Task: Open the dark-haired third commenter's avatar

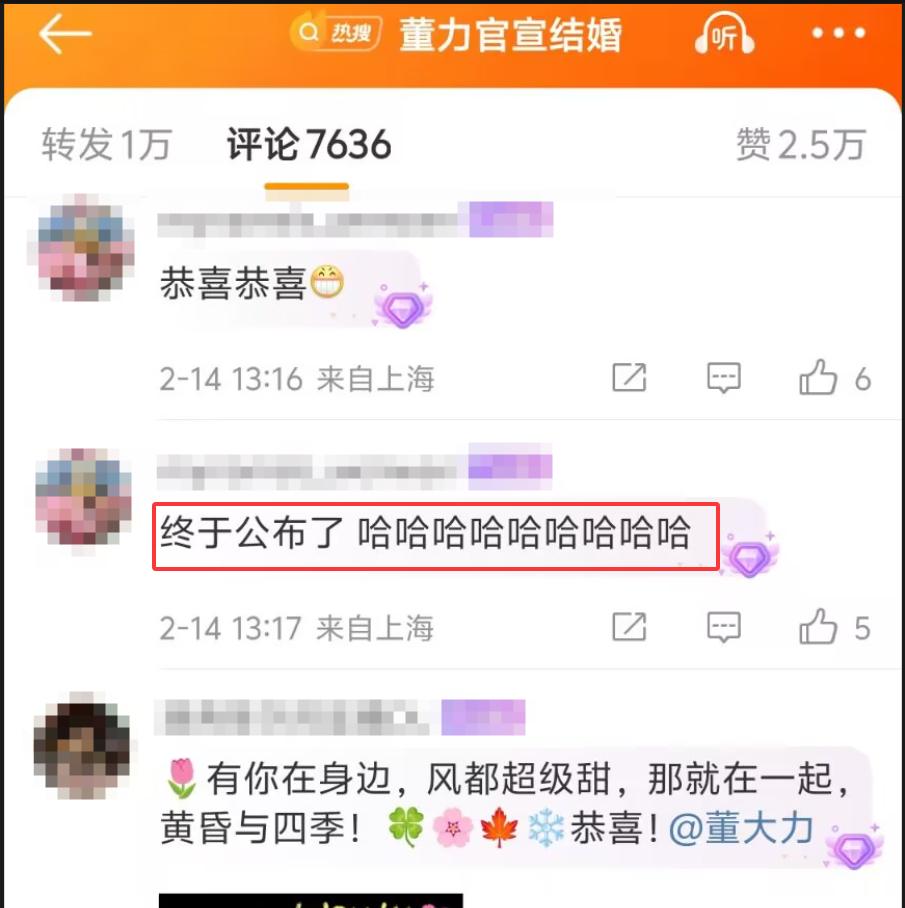Action: (x=82, y=746)
